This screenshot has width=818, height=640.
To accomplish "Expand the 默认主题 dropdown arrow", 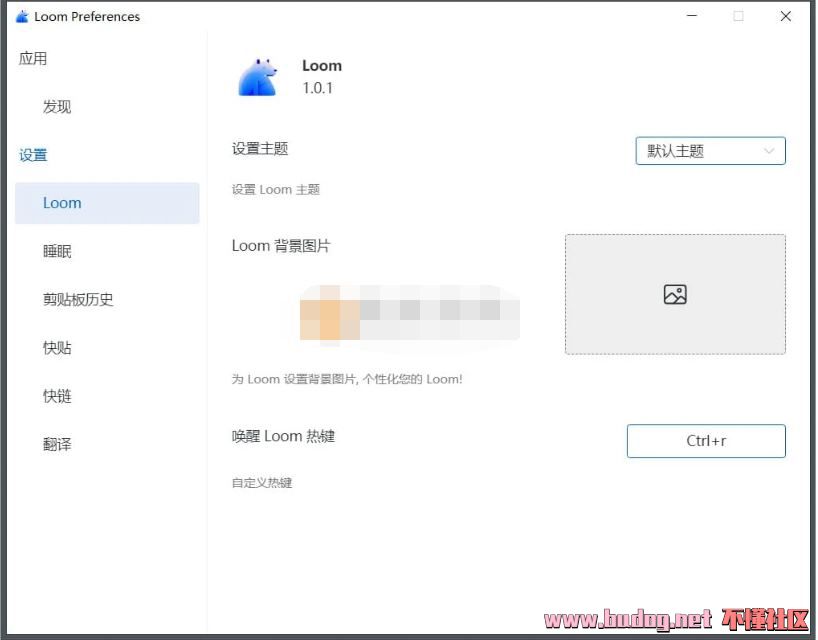I will coord(769,151).
